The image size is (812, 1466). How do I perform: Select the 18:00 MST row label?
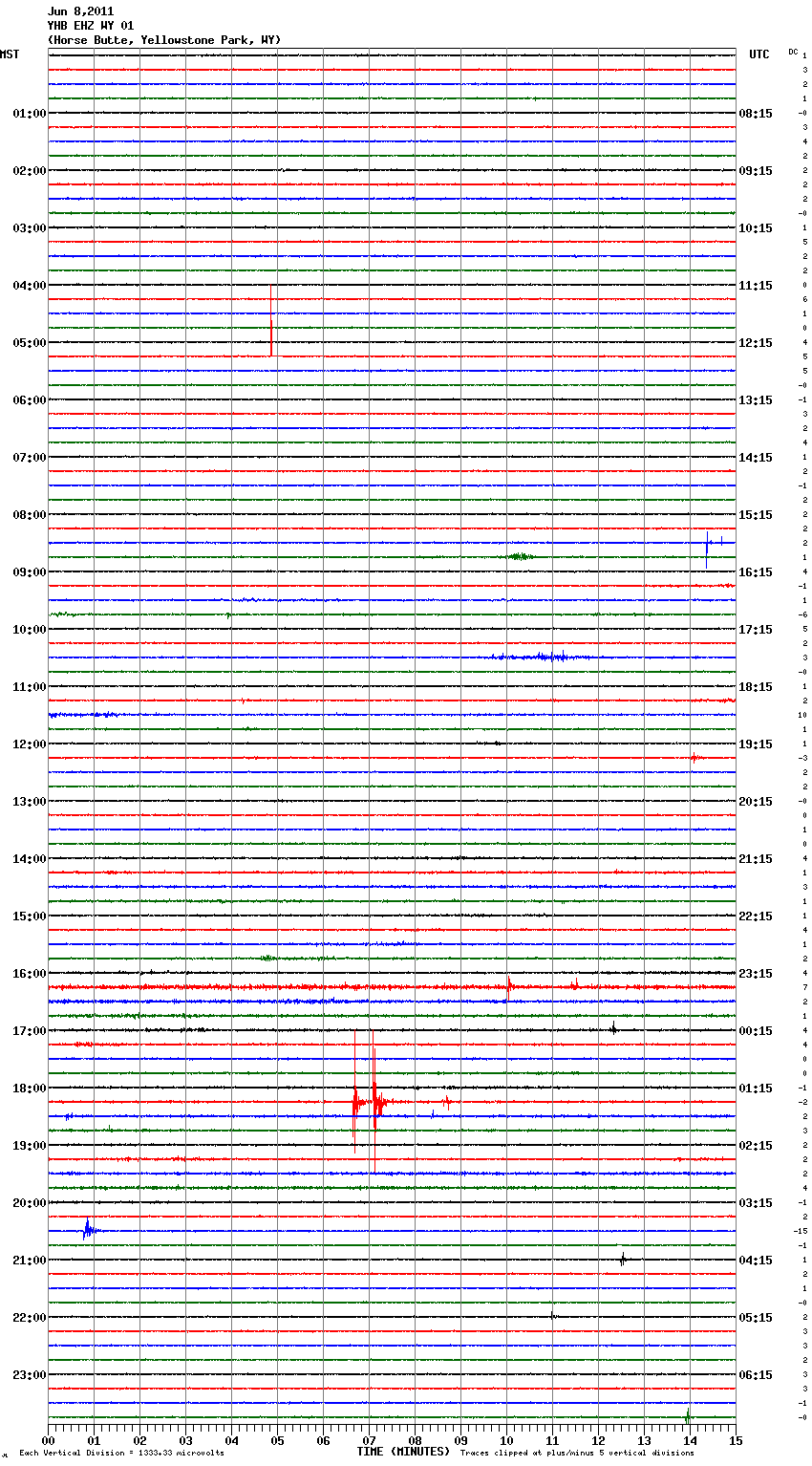30,1089
